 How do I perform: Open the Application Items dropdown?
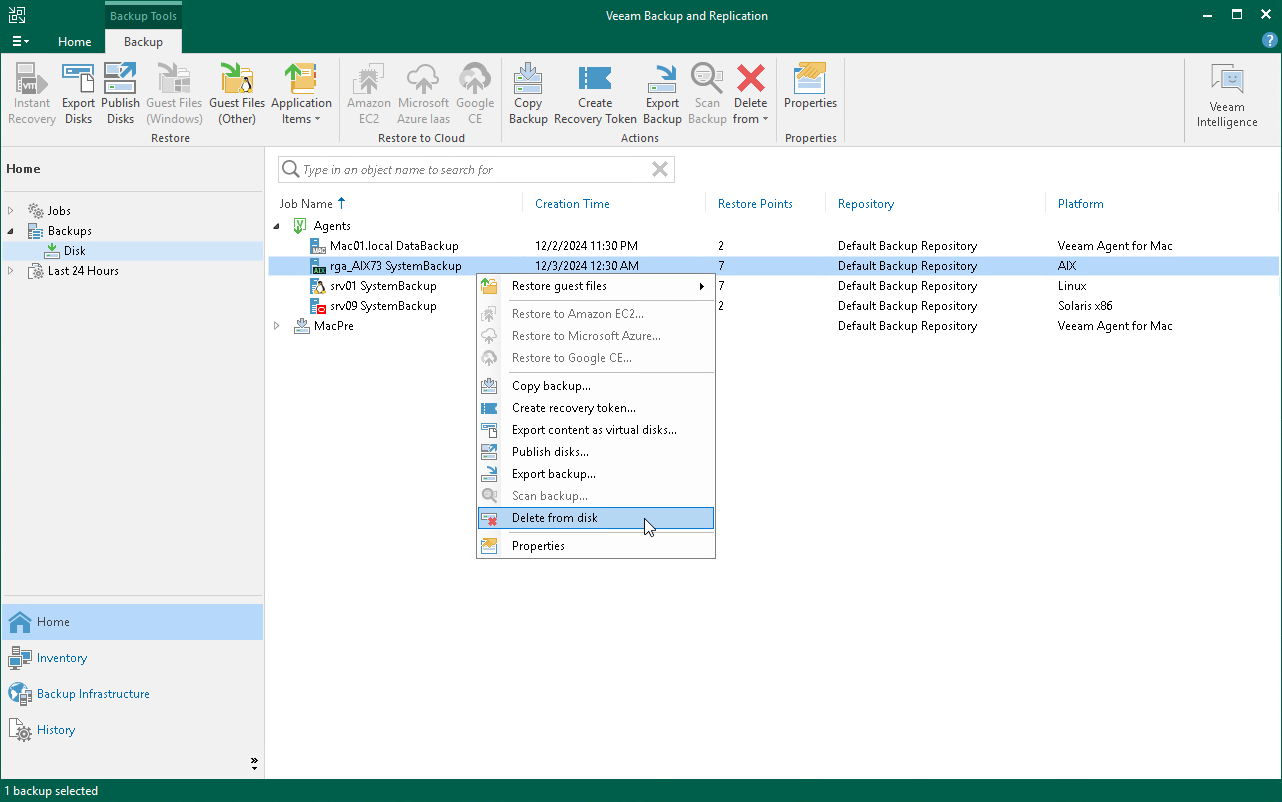(x=301, y=94)
